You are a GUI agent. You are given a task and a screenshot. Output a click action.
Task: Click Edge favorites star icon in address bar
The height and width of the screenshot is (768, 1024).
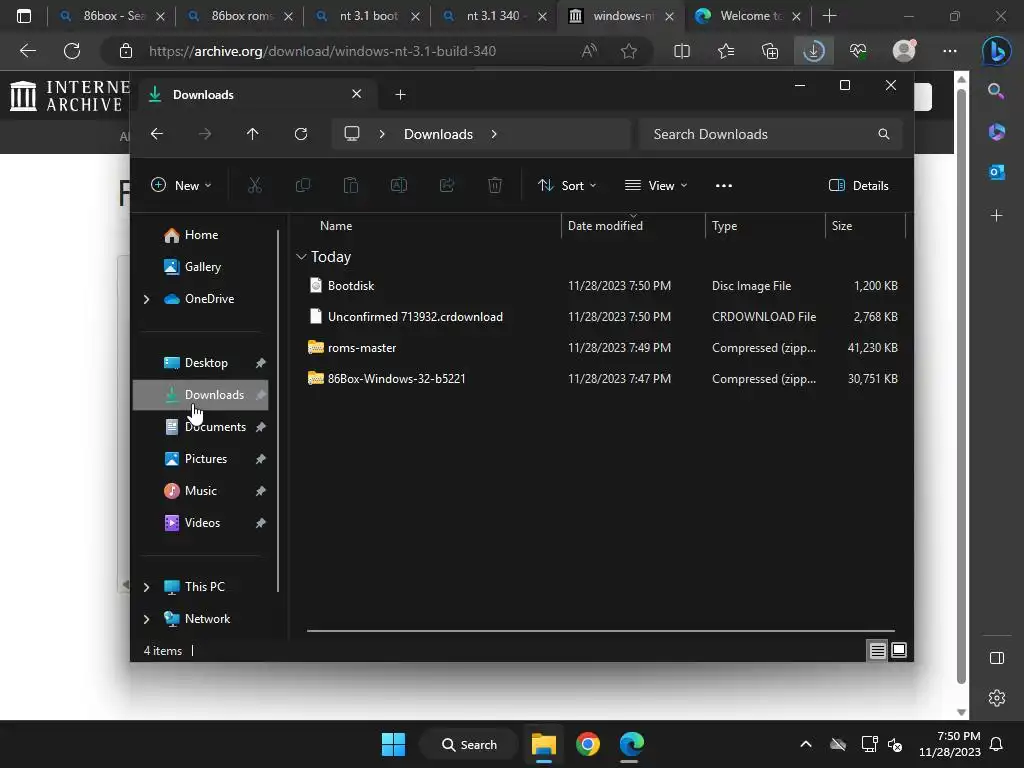[629, 51]
